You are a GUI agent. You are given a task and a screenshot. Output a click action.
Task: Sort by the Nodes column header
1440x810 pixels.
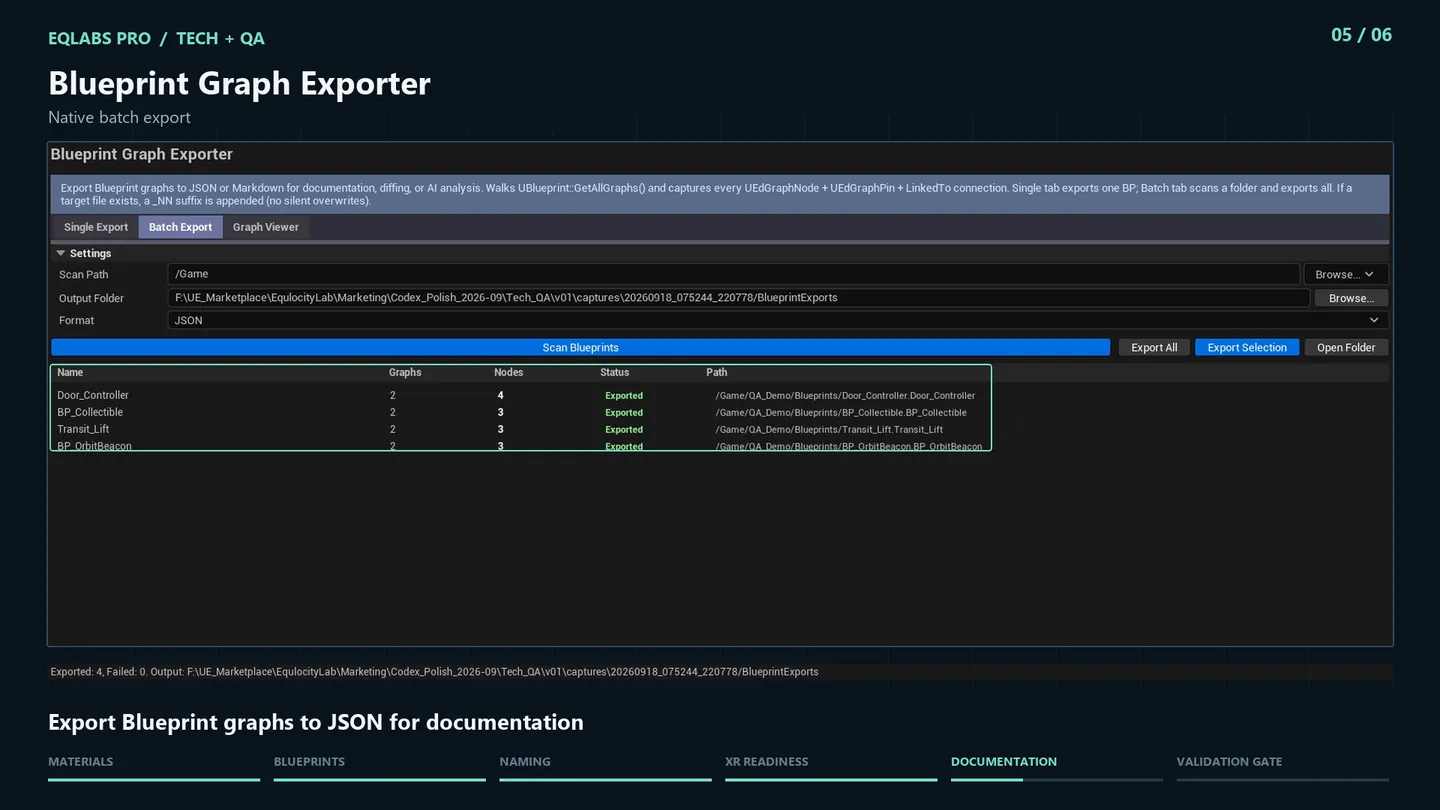pyautogui.click(x=509, y=372)
